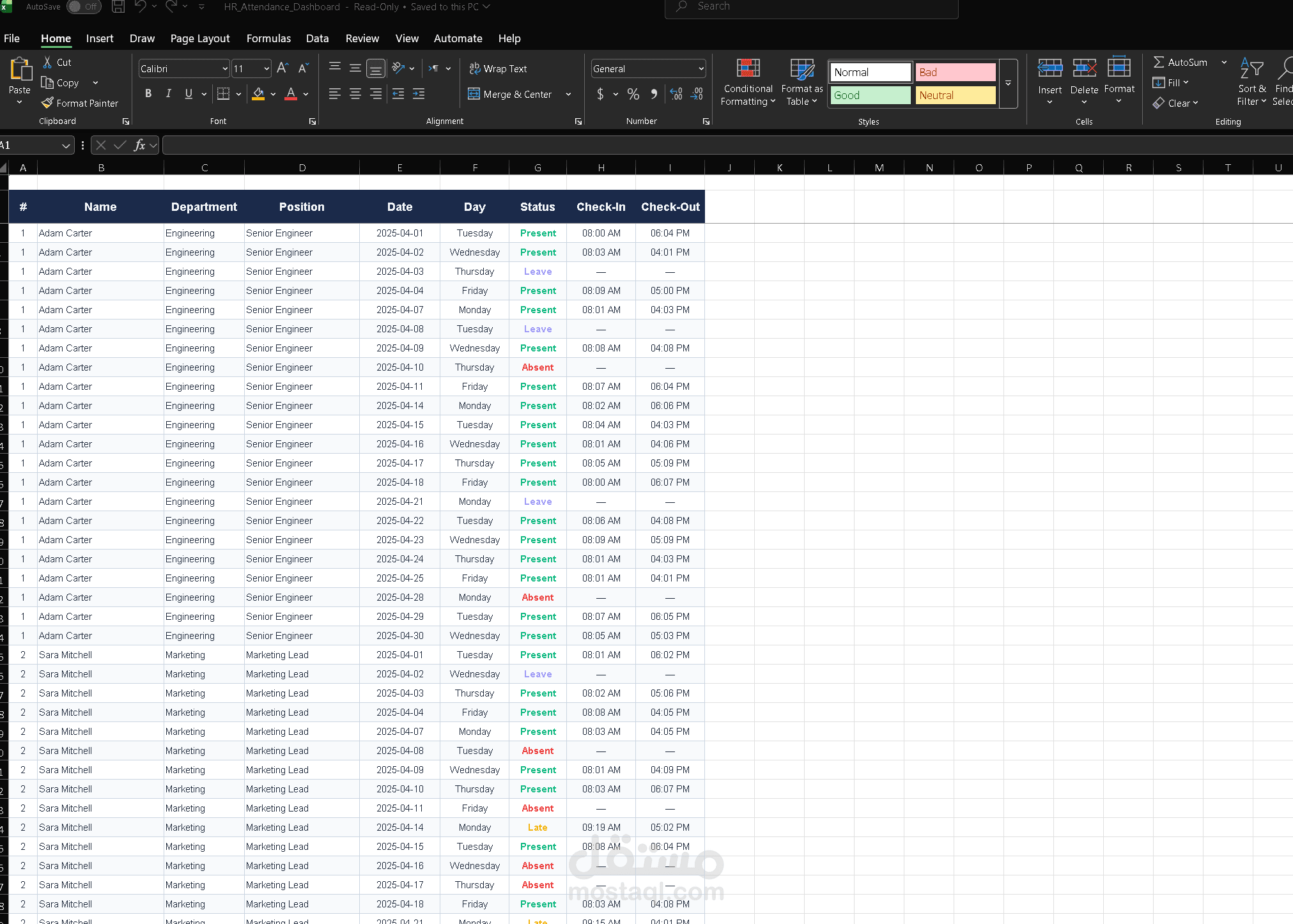
Task: Click the Save floppy disk icon
Action: point(118,6)
